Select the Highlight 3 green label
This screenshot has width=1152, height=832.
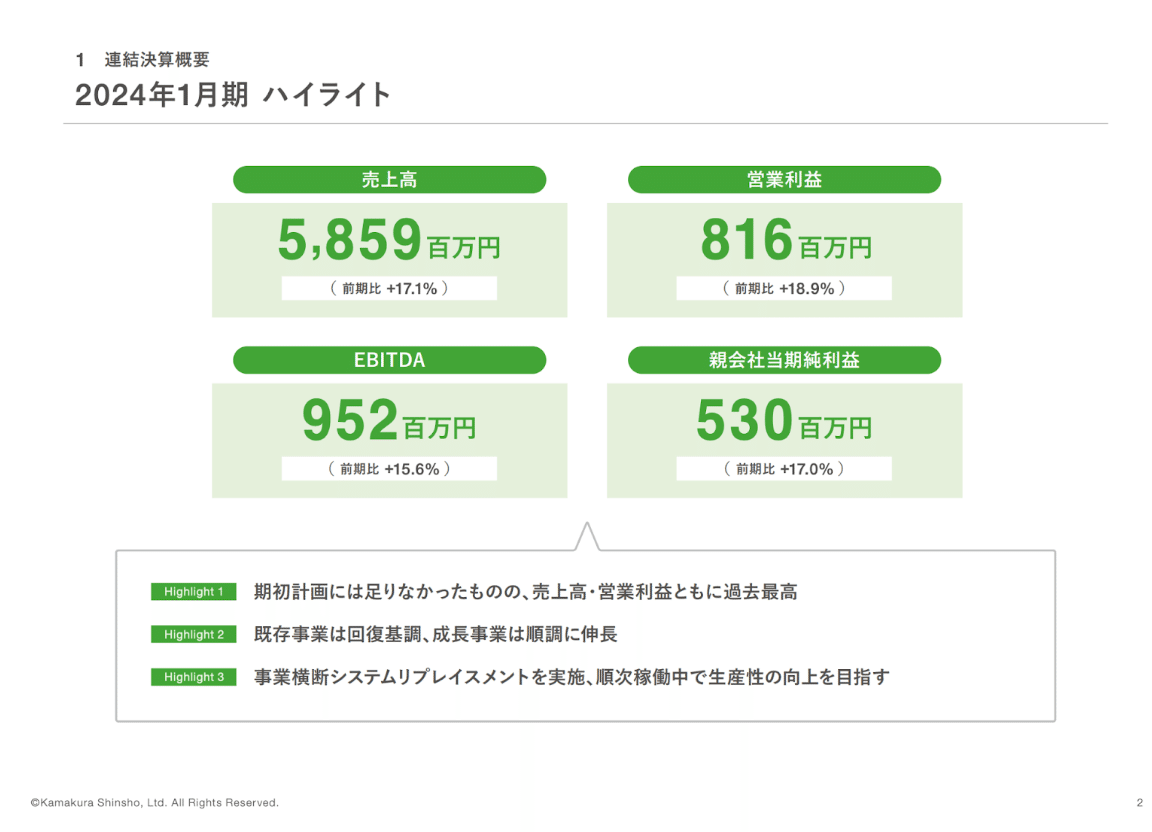(192, 677)
